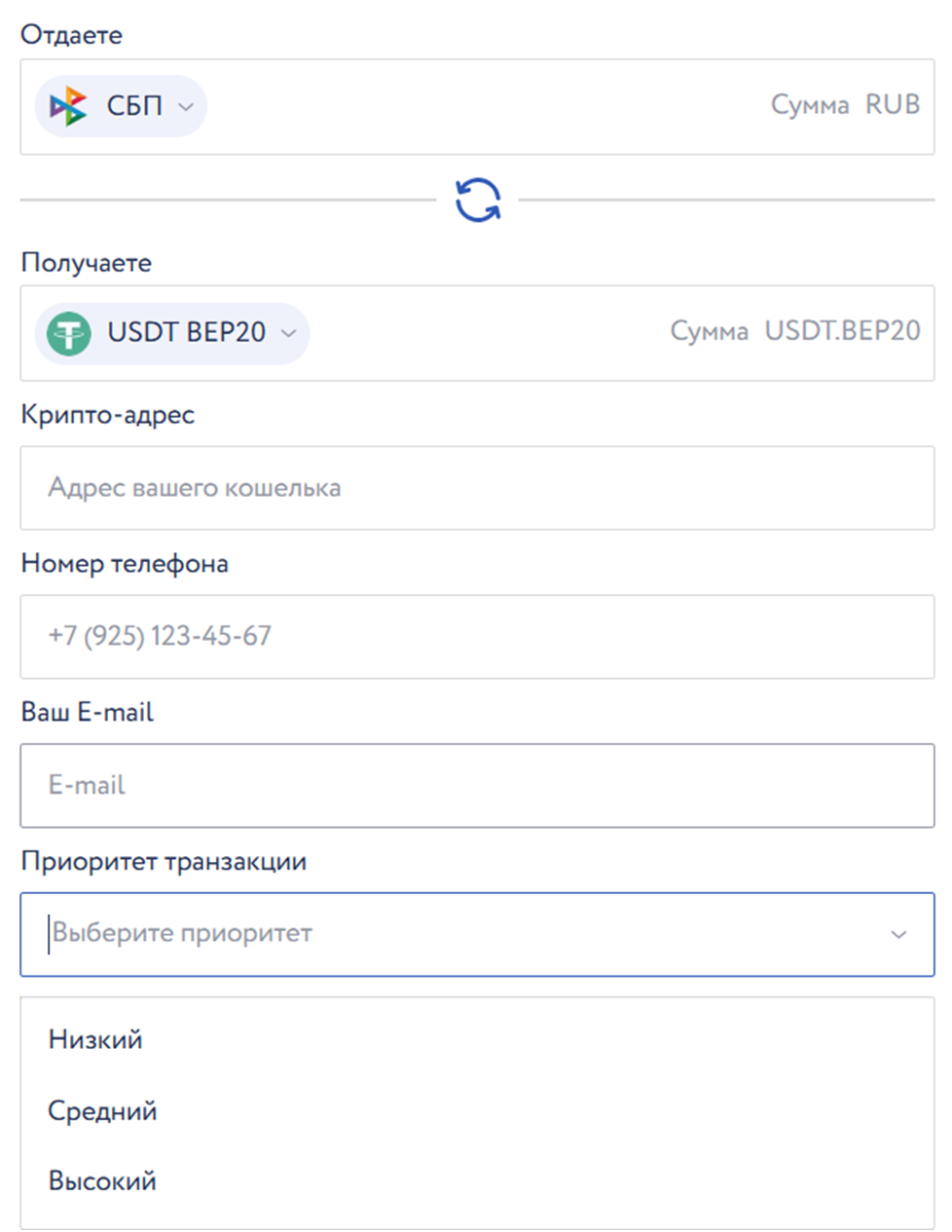Click the Ваш E-mail label
This screenshot has width=952, height=1232.
(x=88, y=712)
